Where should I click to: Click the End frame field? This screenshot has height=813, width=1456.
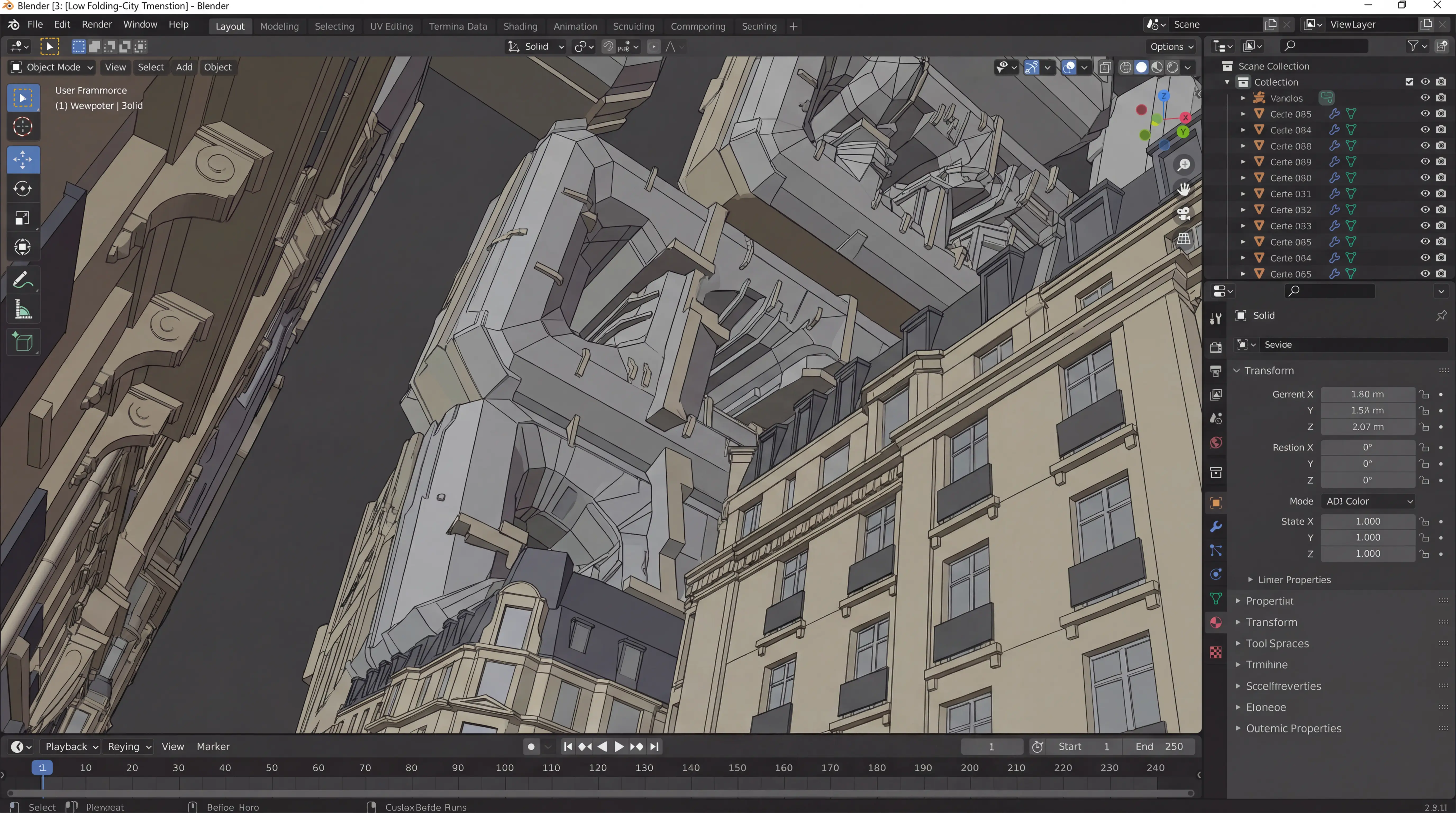click(1159, 746)
